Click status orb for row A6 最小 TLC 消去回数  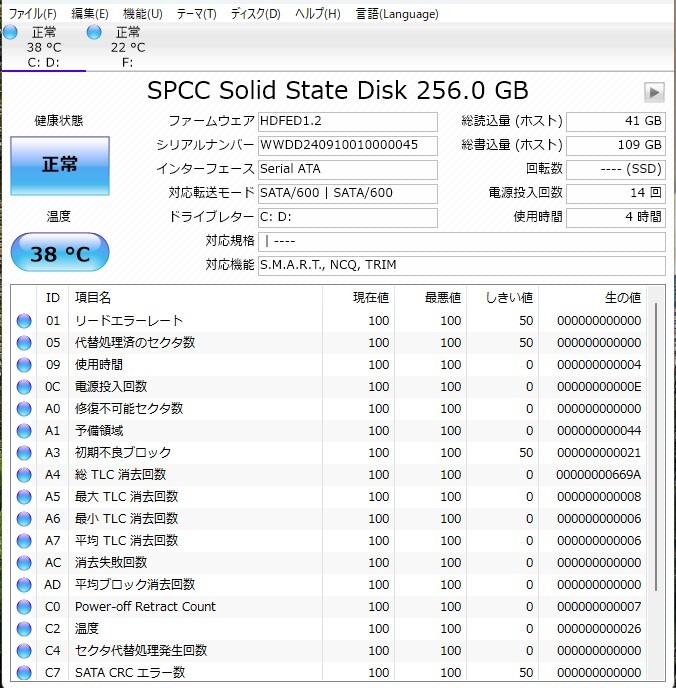click(24, 519)
